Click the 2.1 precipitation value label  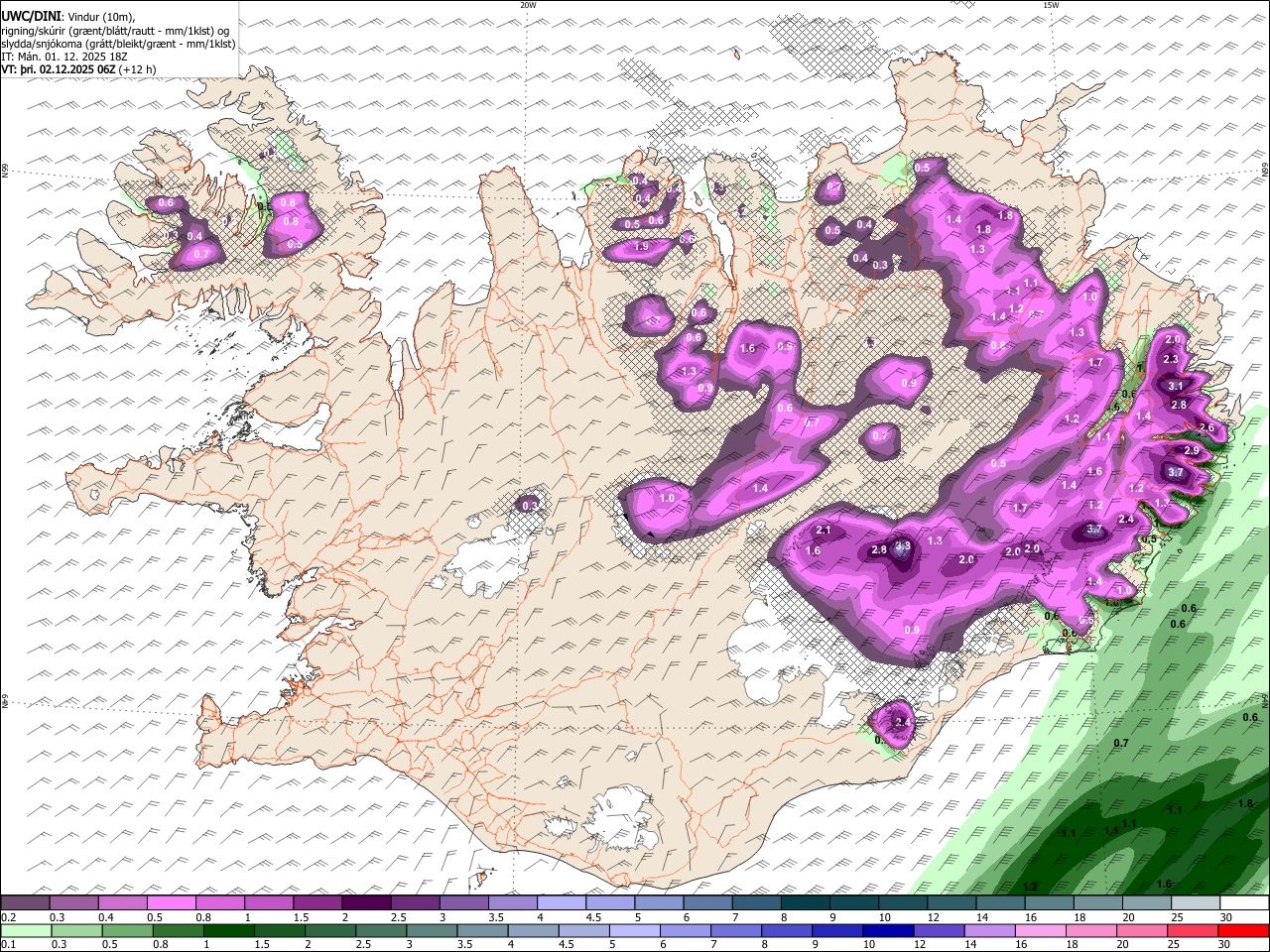823,531
